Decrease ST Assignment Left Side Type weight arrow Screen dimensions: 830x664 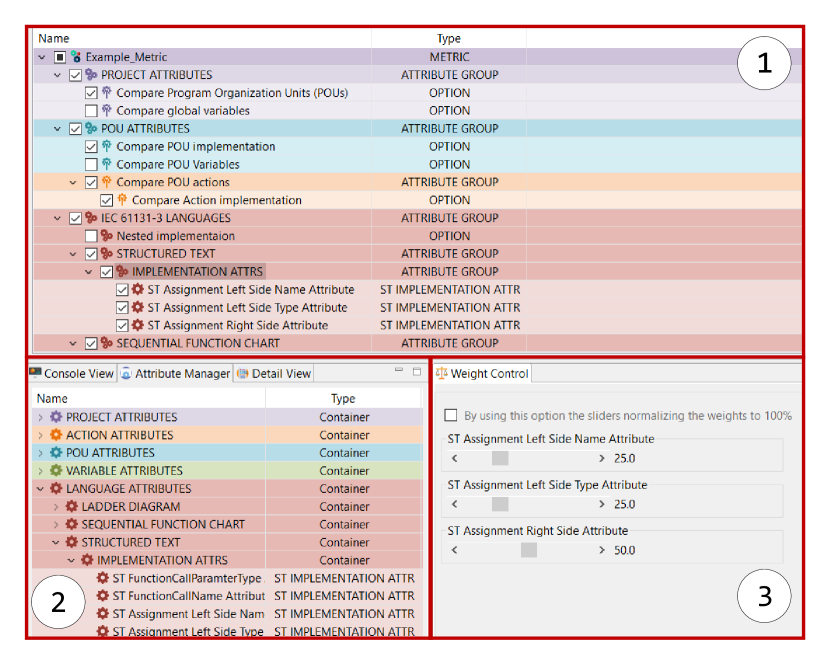[x=455, y=504]
